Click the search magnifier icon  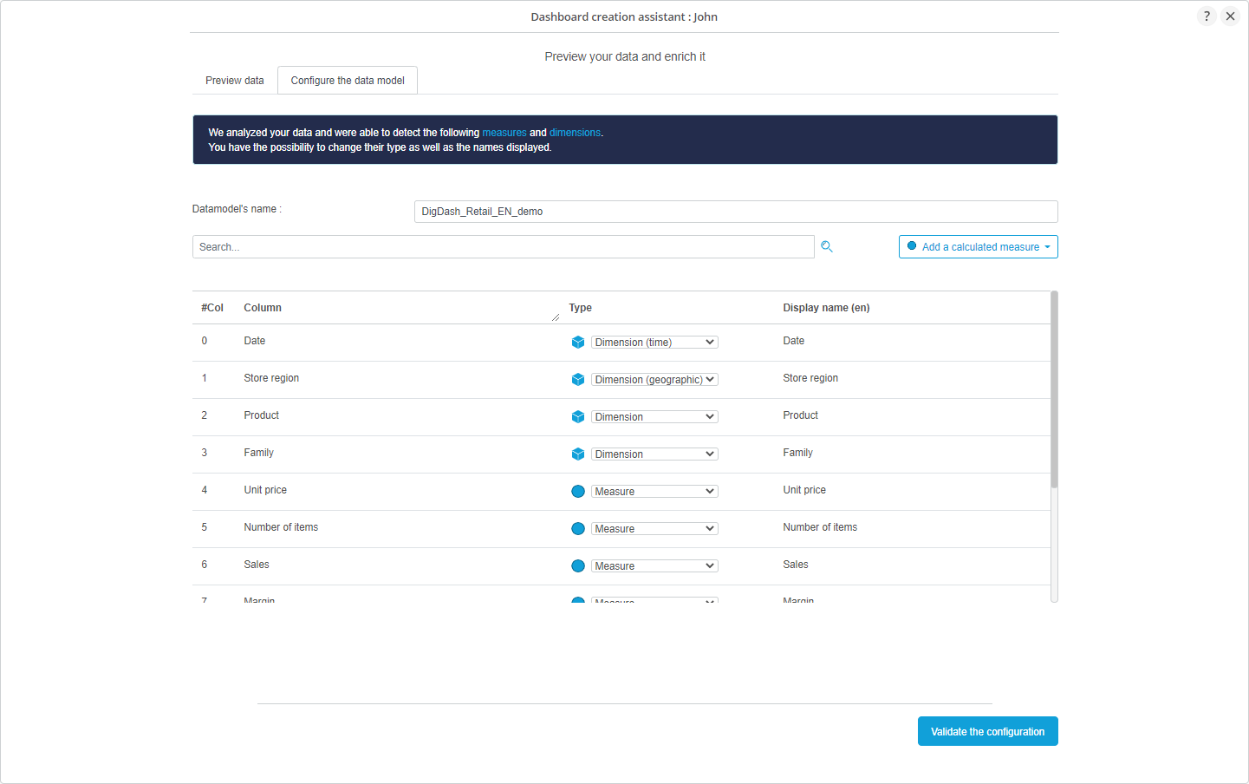(x=827, y=247)
